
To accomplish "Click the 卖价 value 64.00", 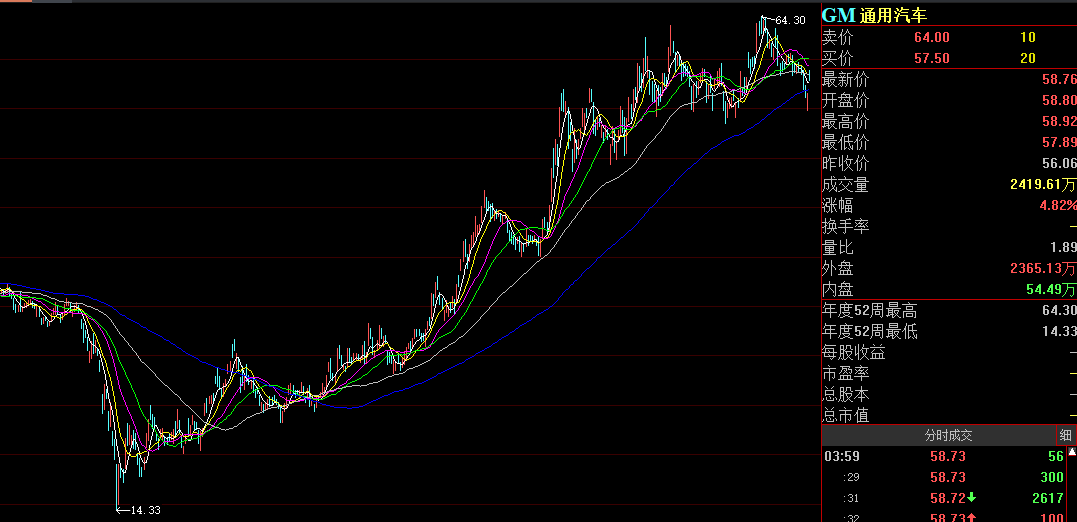I will tap(931, 37).
